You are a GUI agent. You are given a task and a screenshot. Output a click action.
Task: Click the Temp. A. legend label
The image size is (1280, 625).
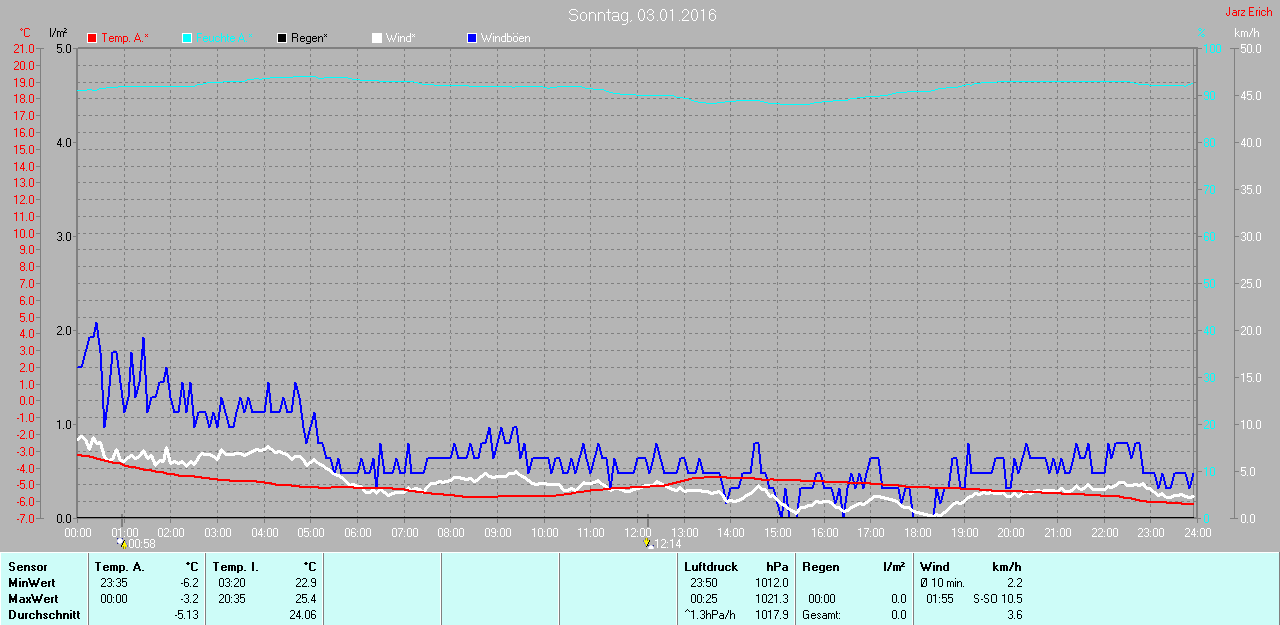[x=125, y=38]
